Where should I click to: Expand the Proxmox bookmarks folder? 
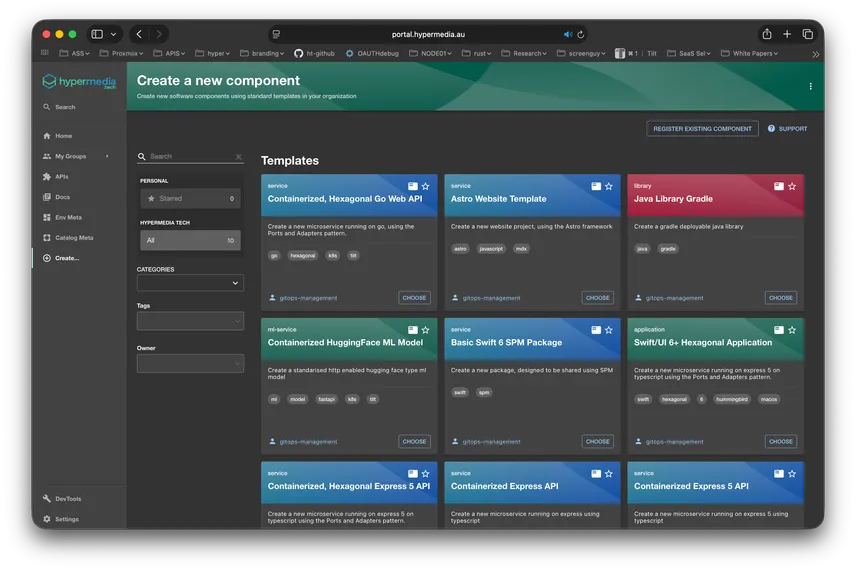121,54
